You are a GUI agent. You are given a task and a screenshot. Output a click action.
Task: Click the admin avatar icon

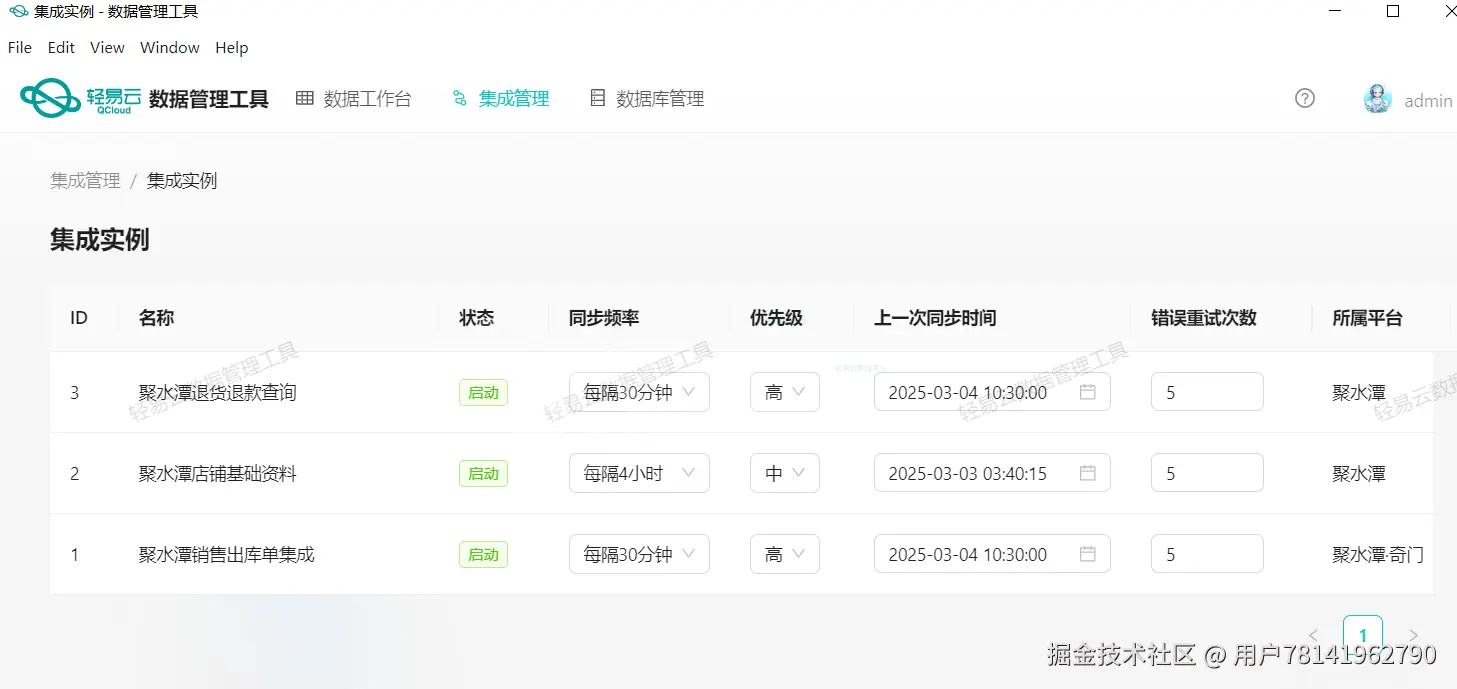[1376, 98]
